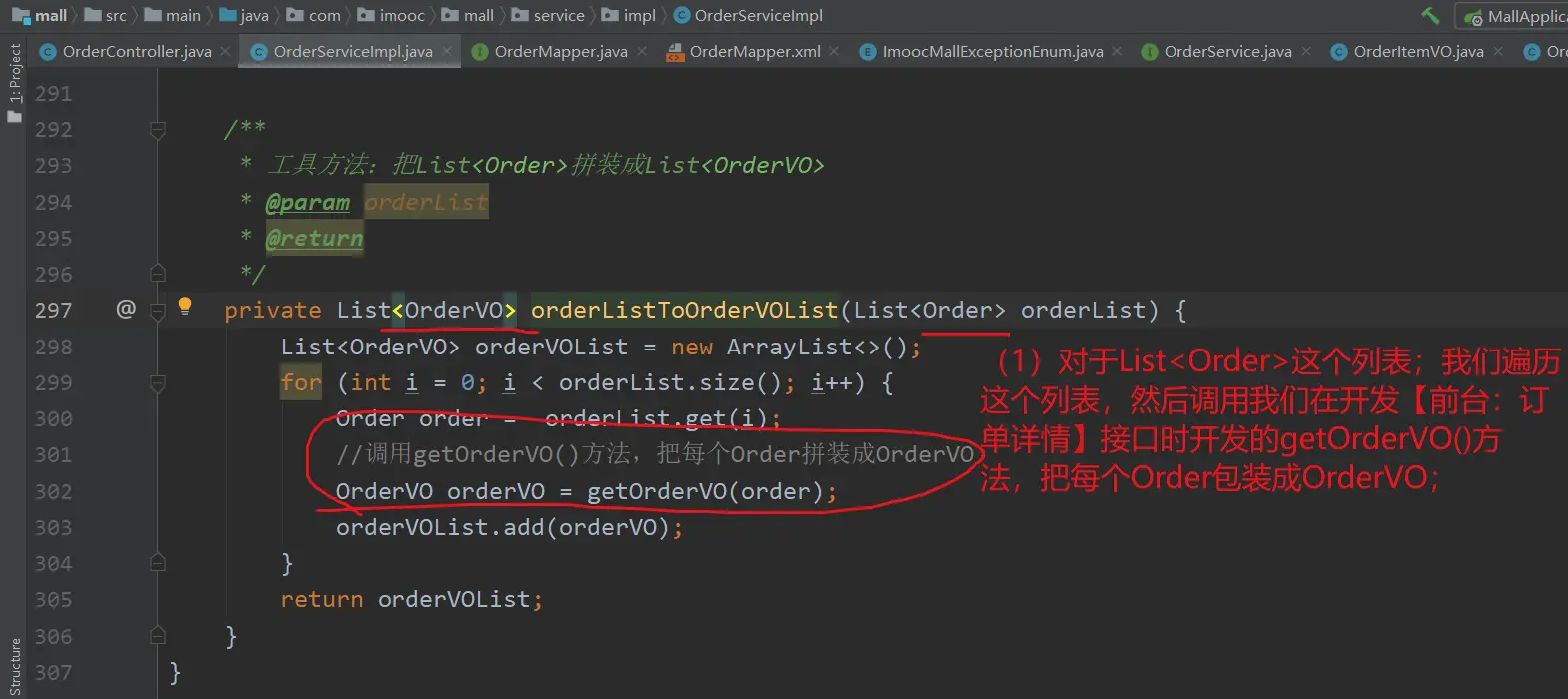The width and height of the screenshot is (1568, 699).
Task: Click the orderVOList.add(orderVO) statement
Action: 509,528
